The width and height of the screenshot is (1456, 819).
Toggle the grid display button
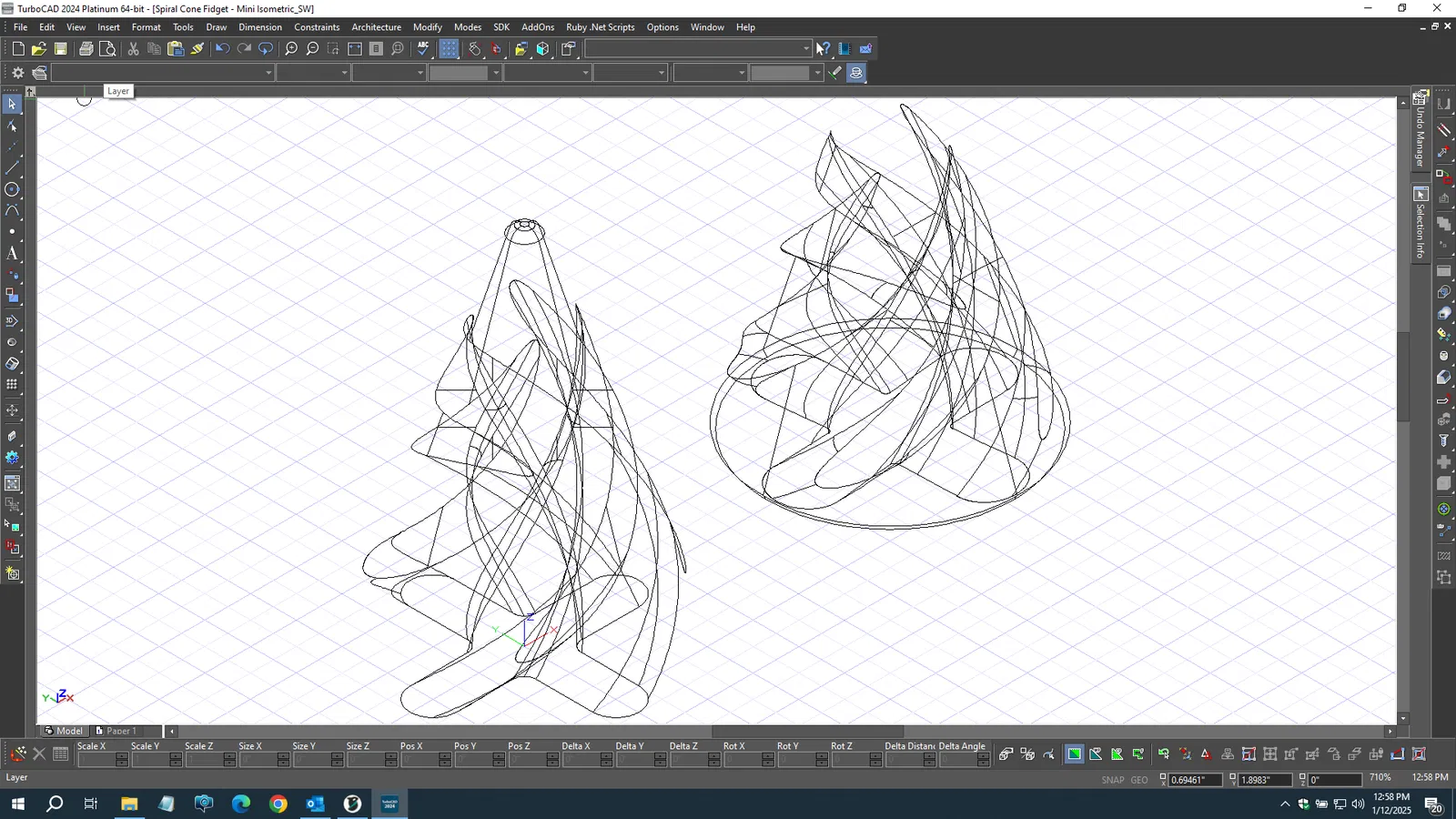(449, 49)
